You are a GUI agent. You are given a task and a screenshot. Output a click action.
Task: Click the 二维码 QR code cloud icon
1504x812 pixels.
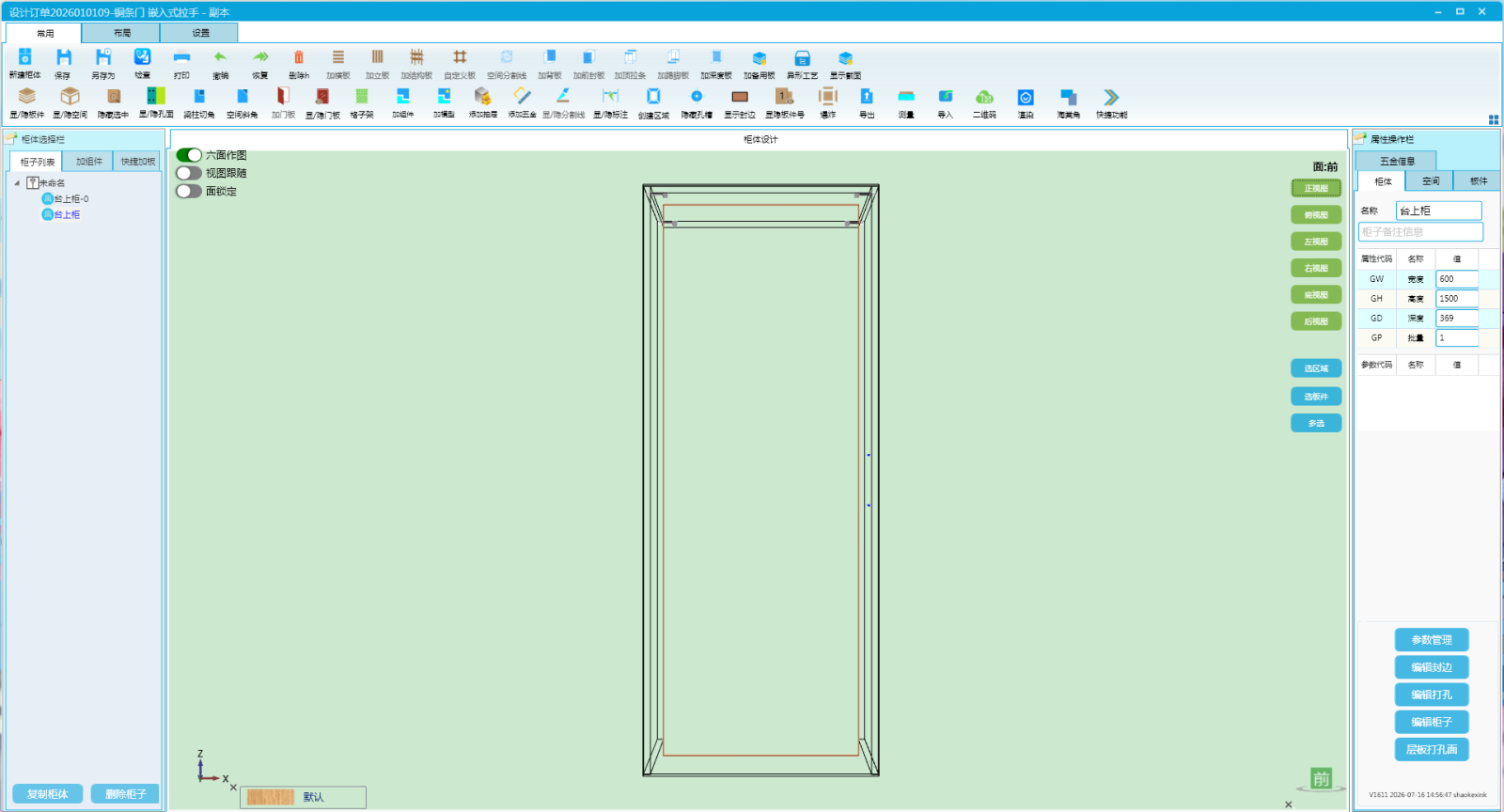coord(984,96)
